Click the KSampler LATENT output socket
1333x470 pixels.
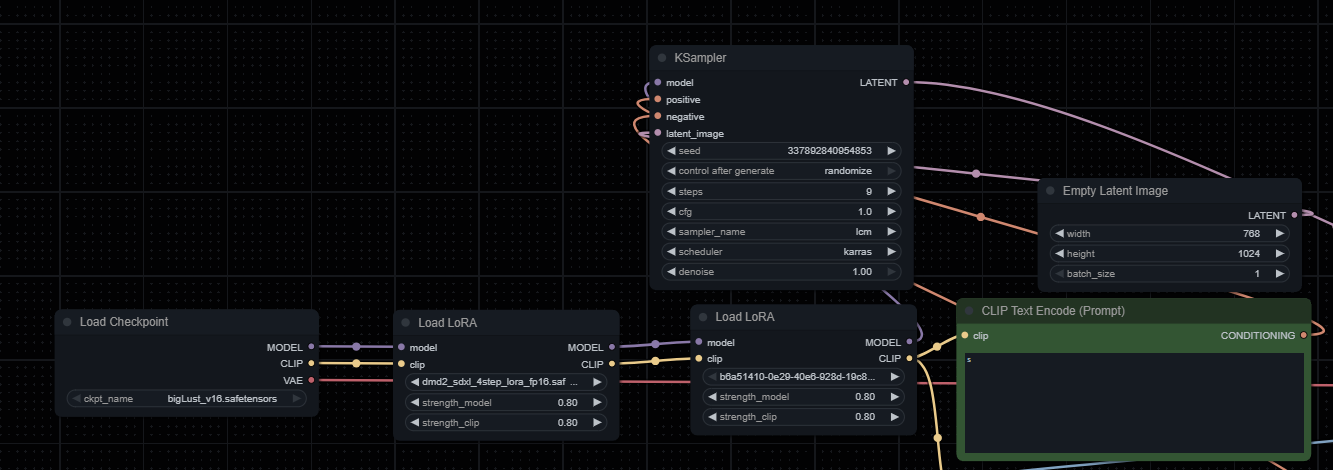click(x=906, y=83)
